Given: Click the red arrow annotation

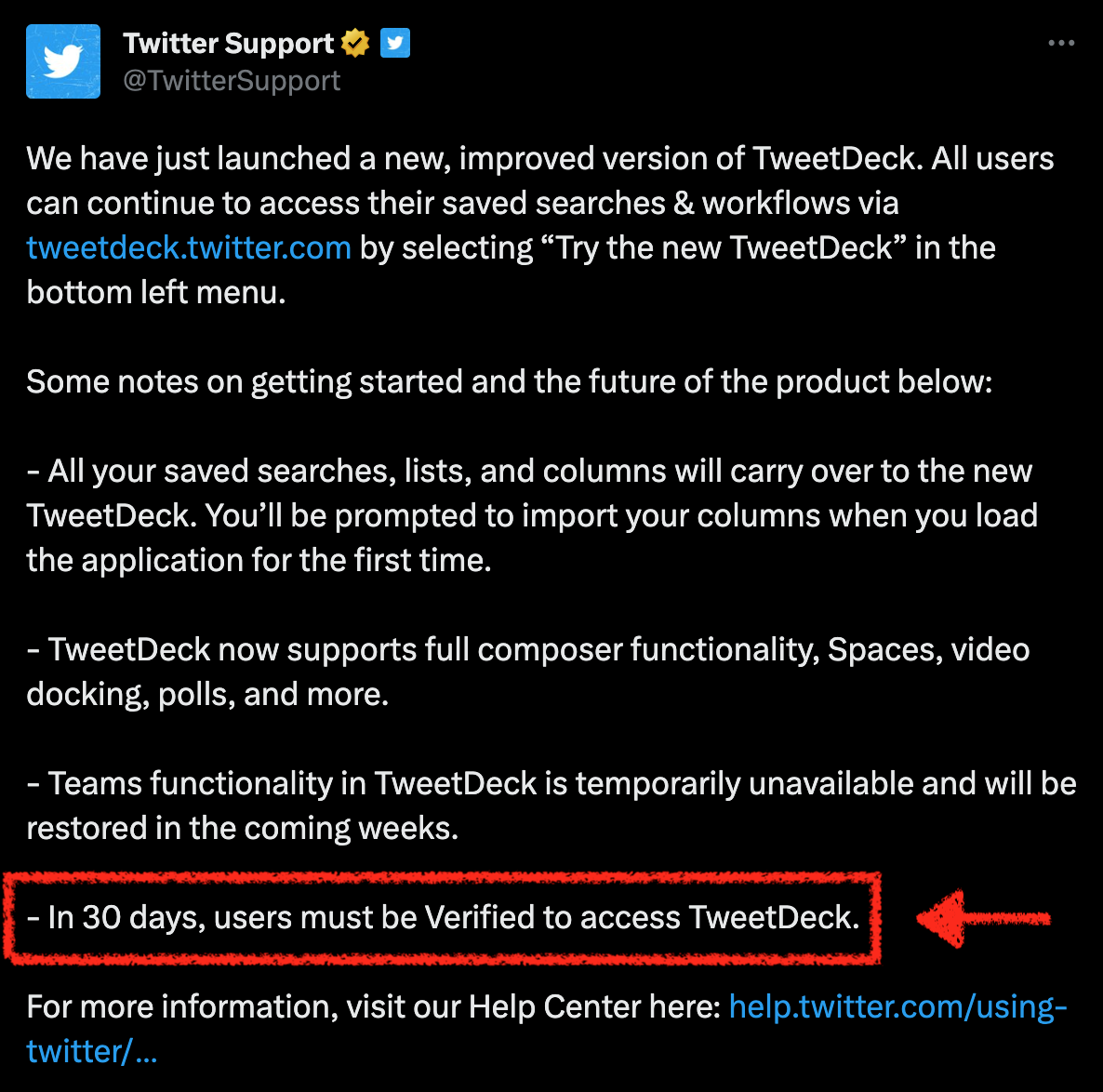Looking at the screenshot, I should (x=983, y=918).
